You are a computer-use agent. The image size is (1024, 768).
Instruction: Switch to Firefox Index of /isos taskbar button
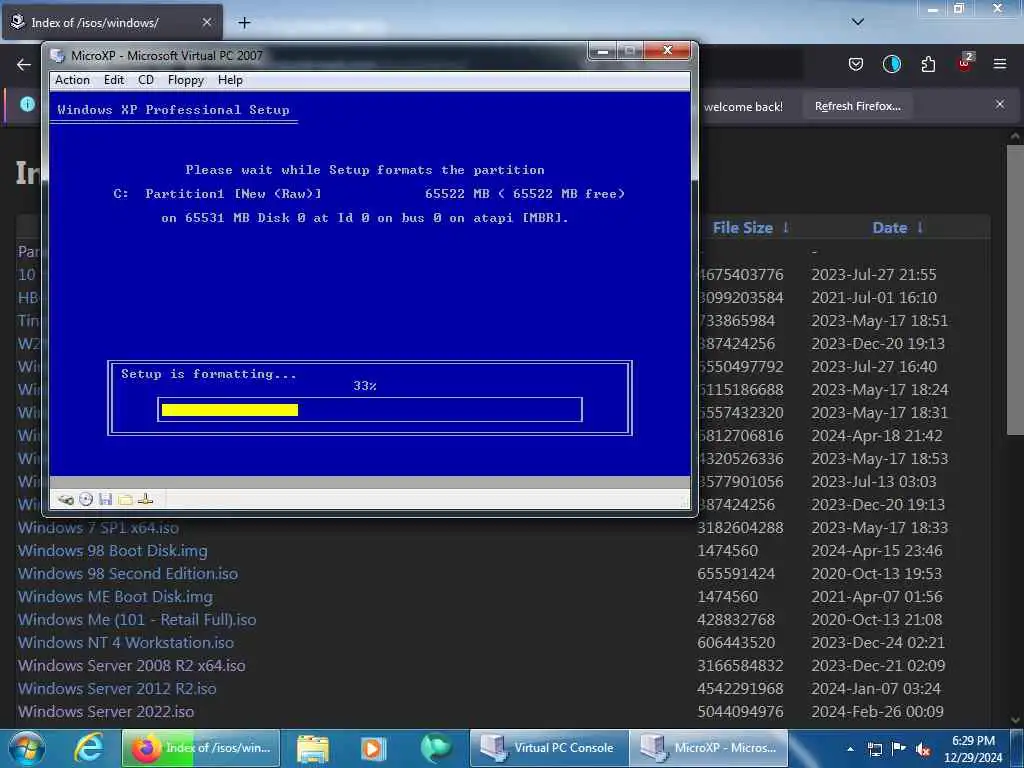(200, 748)
